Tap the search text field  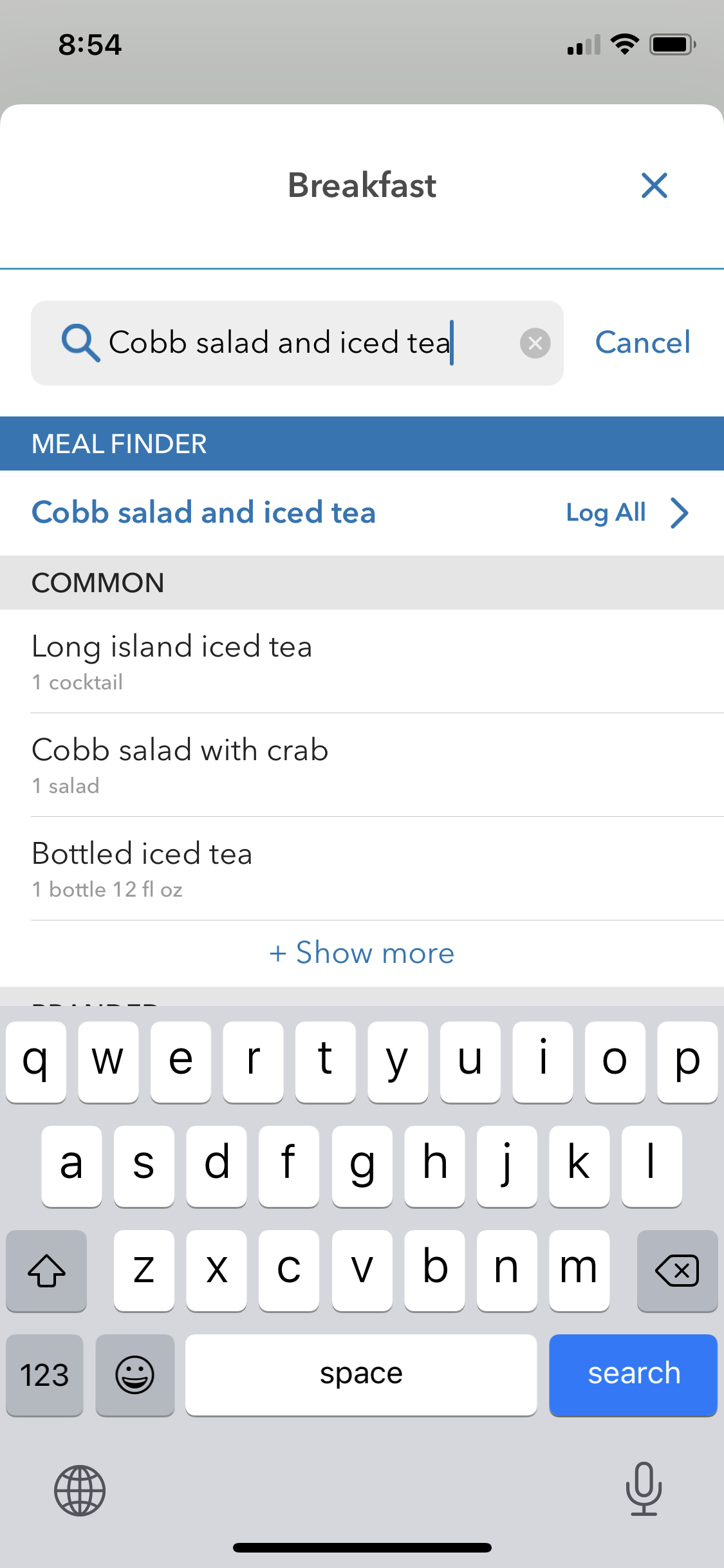pyautogui.click(x=297, y=343)
